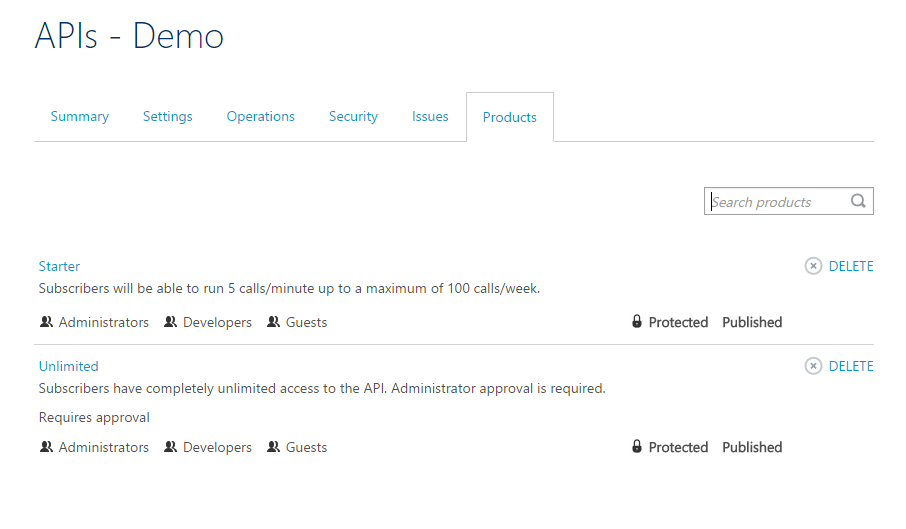Click the Starter product's padlock icon
Screen dimensions: 906x529
pyautogui.click(x=637, y=322)
